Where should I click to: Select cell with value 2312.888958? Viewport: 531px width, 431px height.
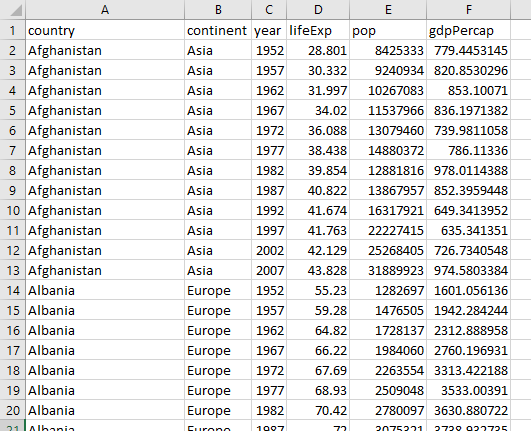[469, 330]
